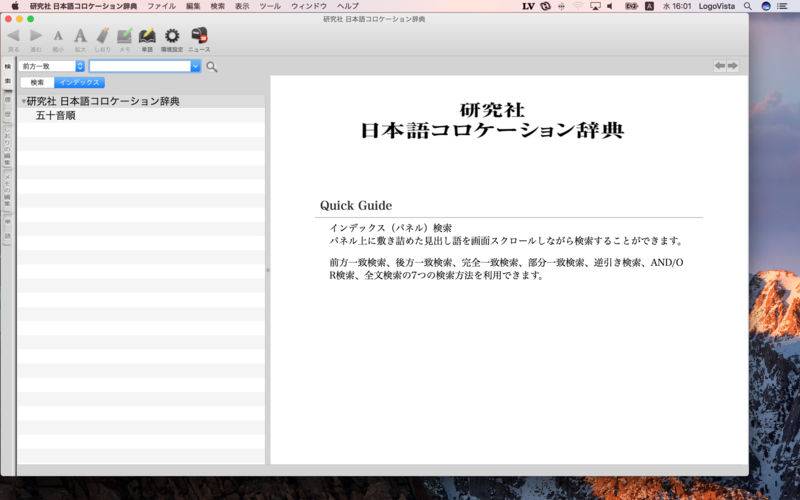This screenshot has height=500, width=800.
Task: Open the ヘルプ menu
Action: 348,6
